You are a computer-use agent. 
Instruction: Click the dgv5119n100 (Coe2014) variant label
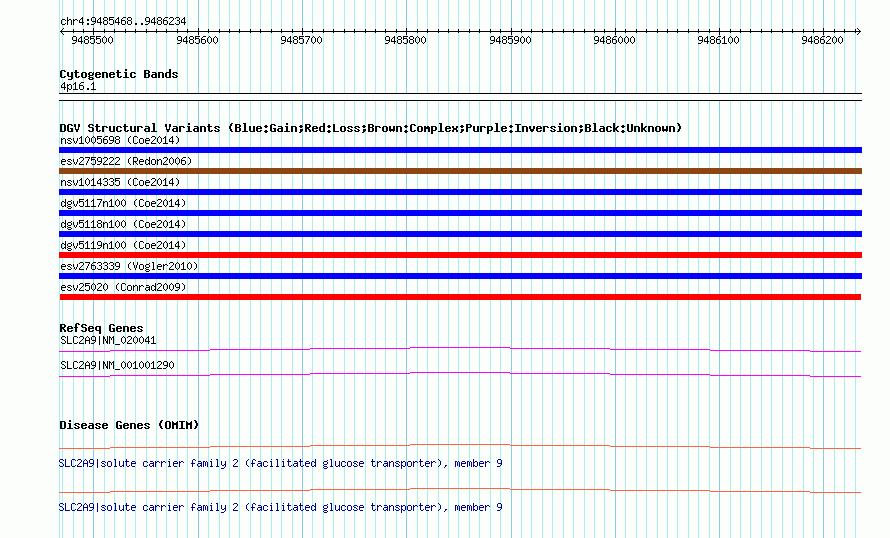[123, 245]
